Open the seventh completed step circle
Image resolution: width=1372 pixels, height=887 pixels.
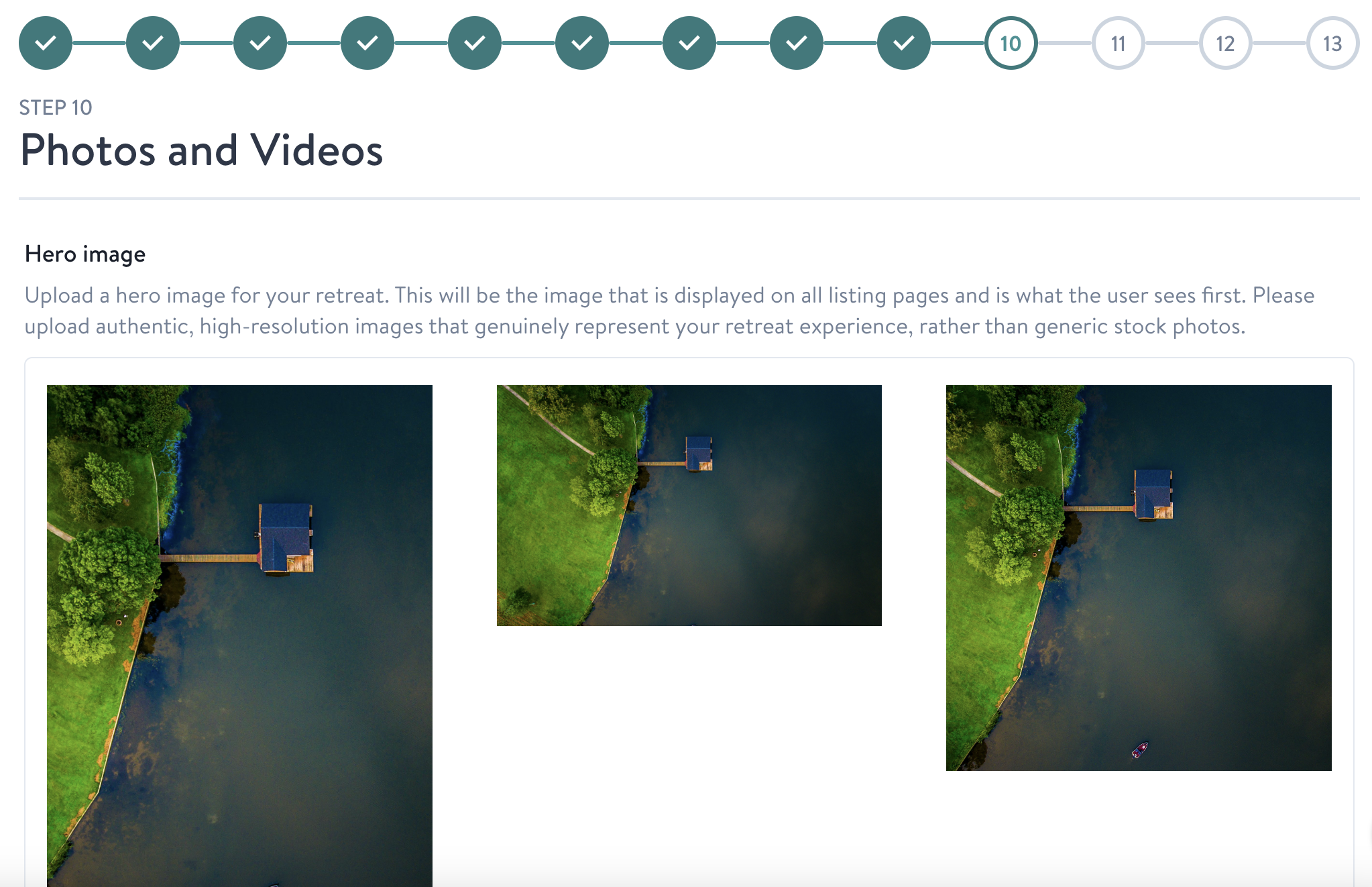(689, 43)
